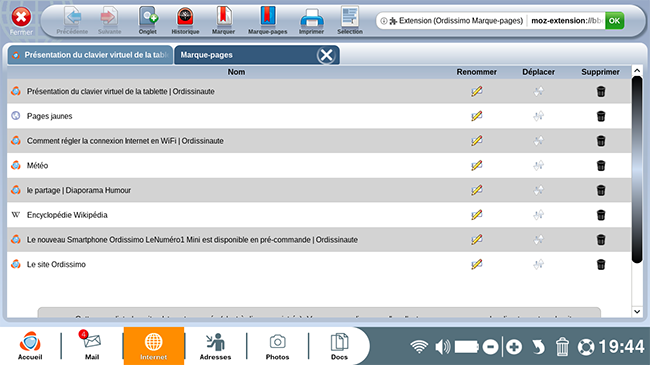
Task: Delete the Pages jaunes bookmark
Action: (x=601, y=116)
